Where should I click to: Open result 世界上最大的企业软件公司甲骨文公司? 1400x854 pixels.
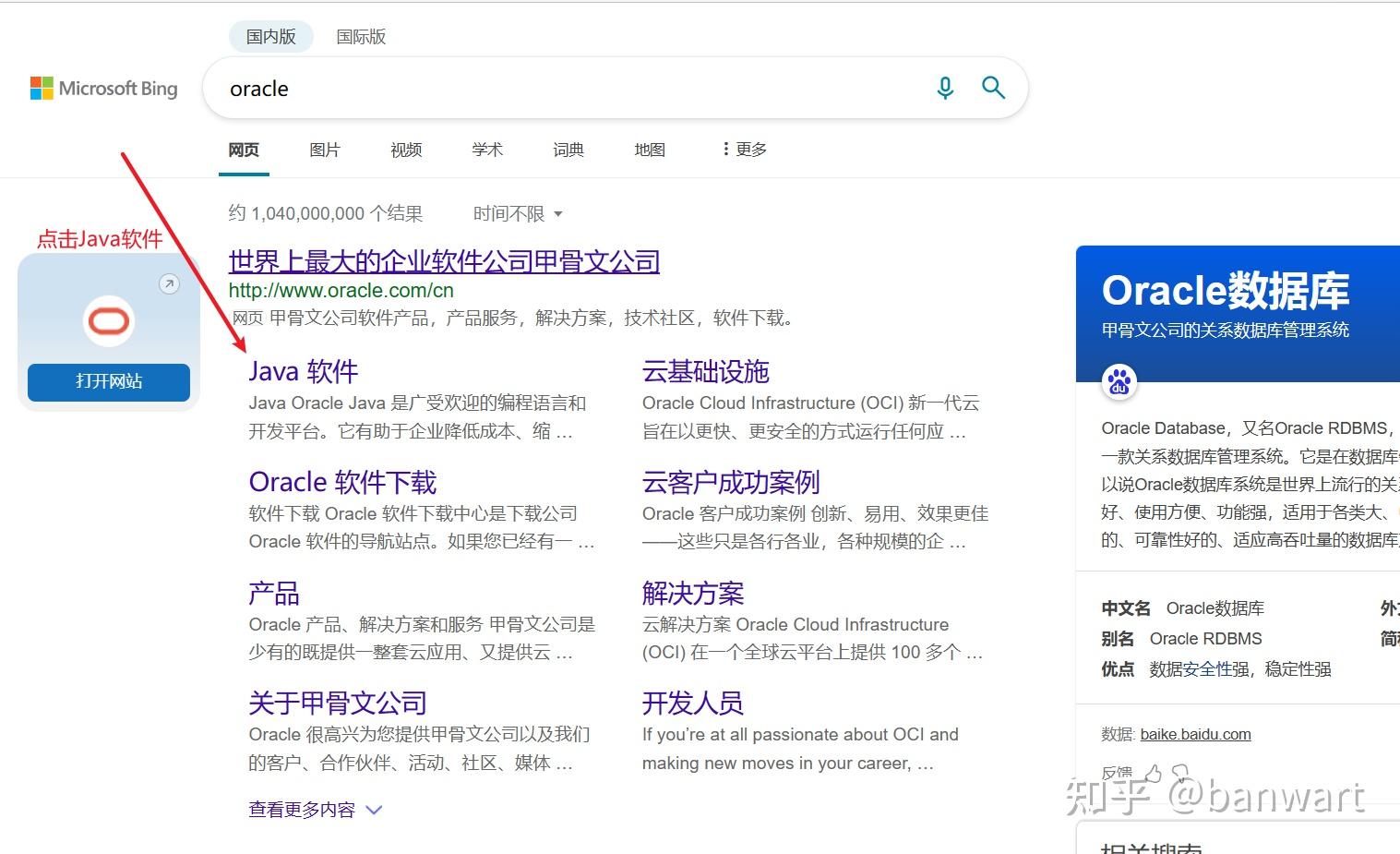click(444, 262)
